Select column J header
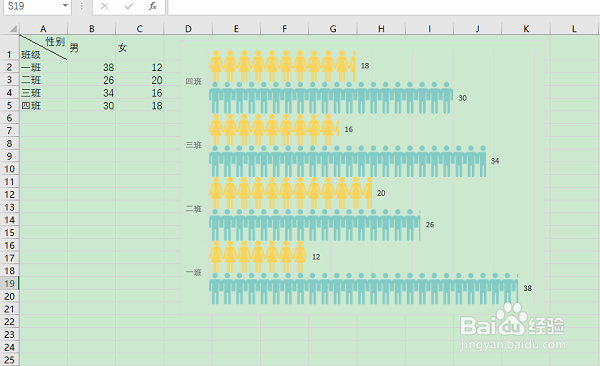The image size is (600, 366). point(478,29)
